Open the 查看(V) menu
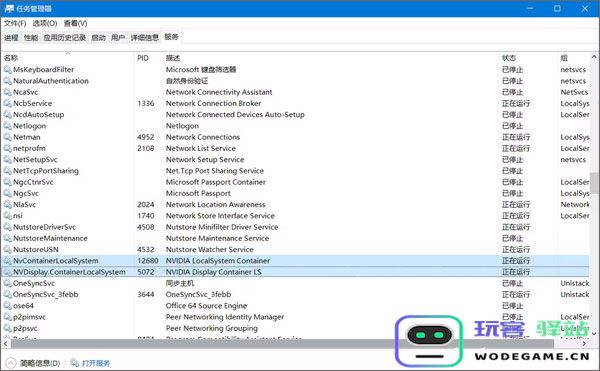The image size is (600, 371). tap(75, 23)
